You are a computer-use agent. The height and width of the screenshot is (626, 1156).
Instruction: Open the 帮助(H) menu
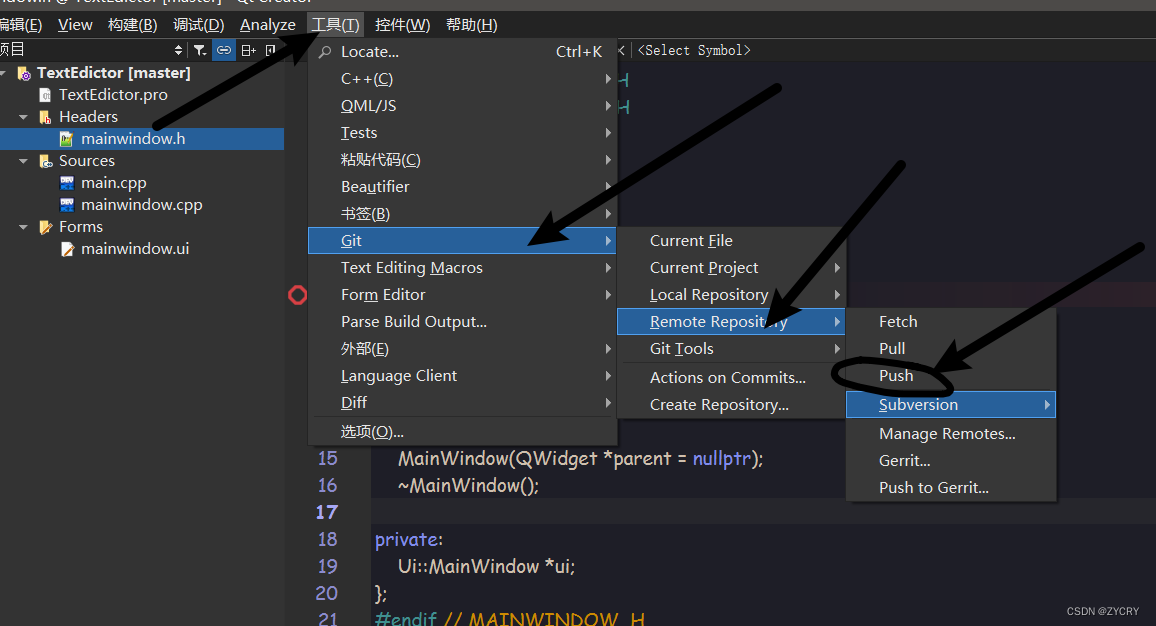472,25
